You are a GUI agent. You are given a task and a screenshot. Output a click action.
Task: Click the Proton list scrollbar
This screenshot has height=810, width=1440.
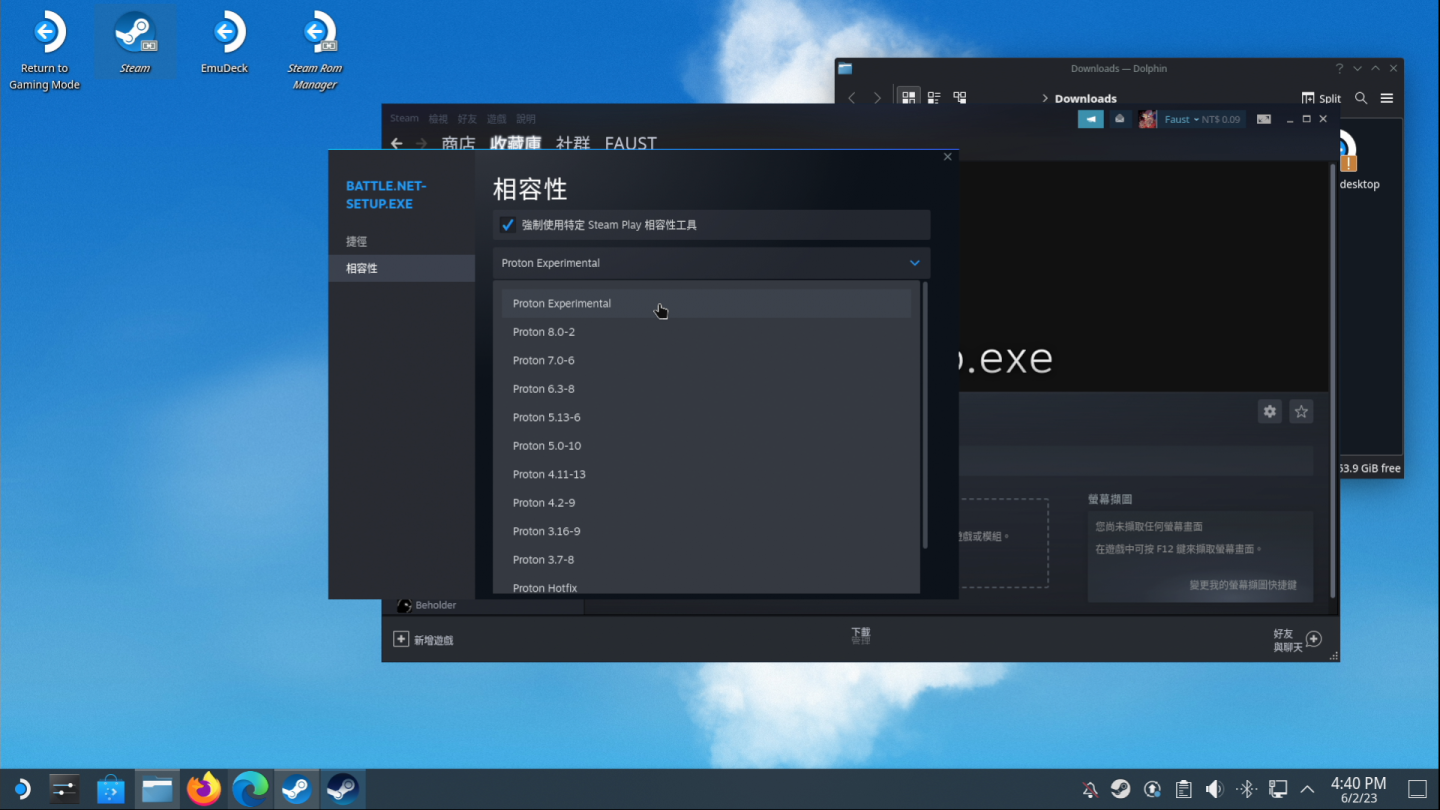coord(925,416)
